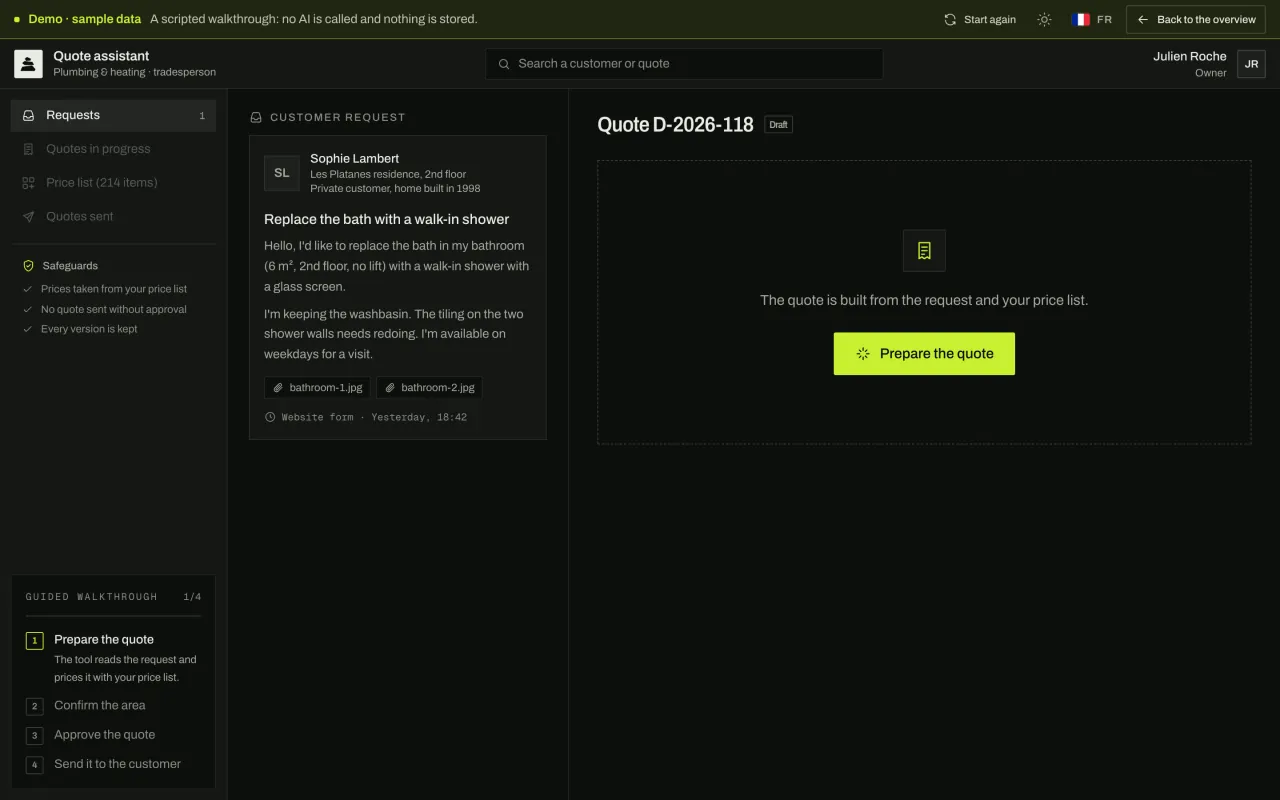The image size is (1280, 800).
Task: Open Quotes in progress
Action: coord(113,149)
